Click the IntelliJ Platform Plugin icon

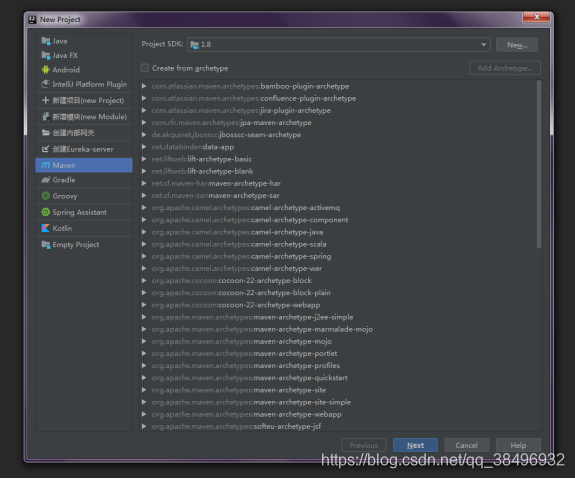coord(45,84)
